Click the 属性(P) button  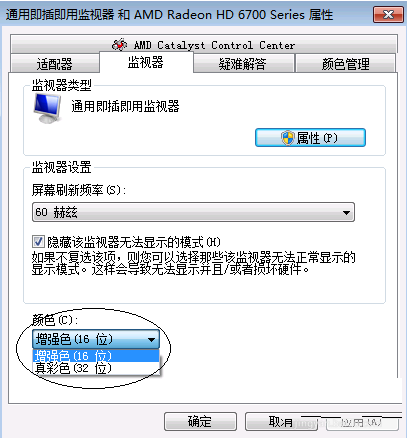310,138
